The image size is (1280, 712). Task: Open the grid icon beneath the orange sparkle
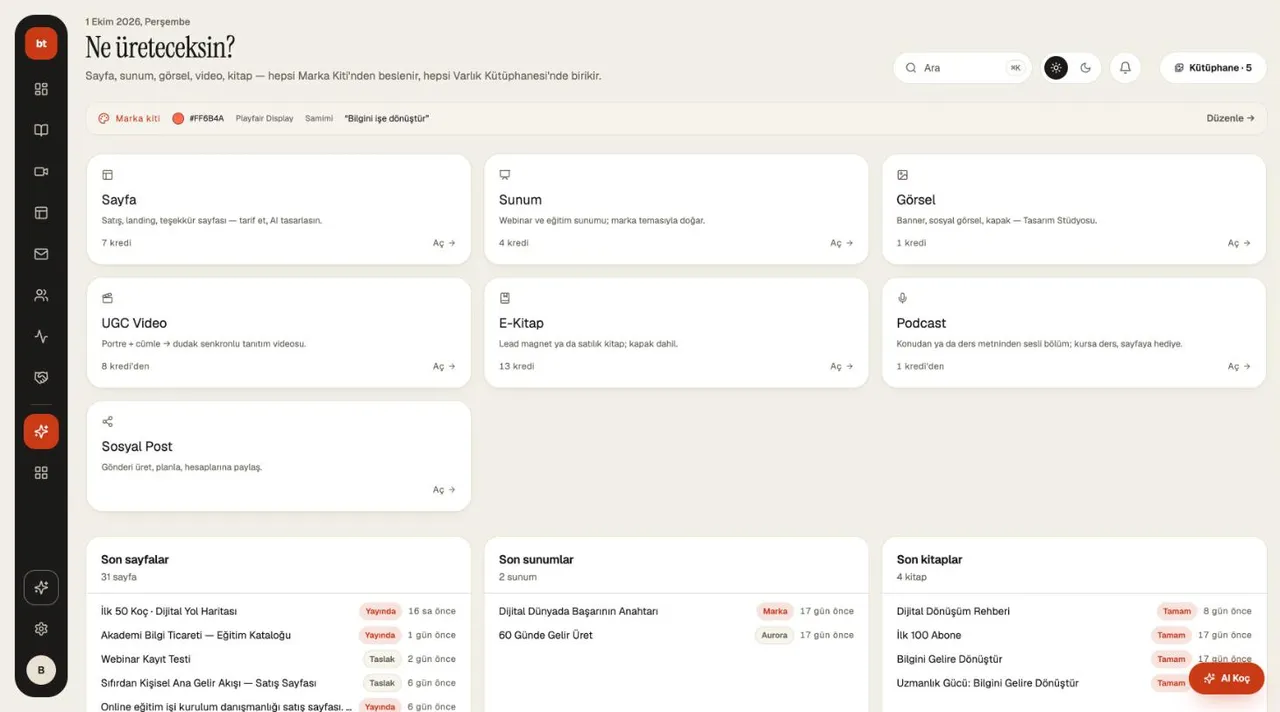(x=41, y=473)
